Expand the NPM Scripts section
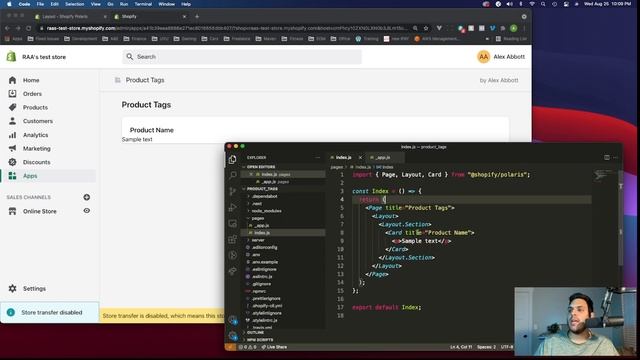Viewport: 640px width, 360px height. tap(260, 340)
